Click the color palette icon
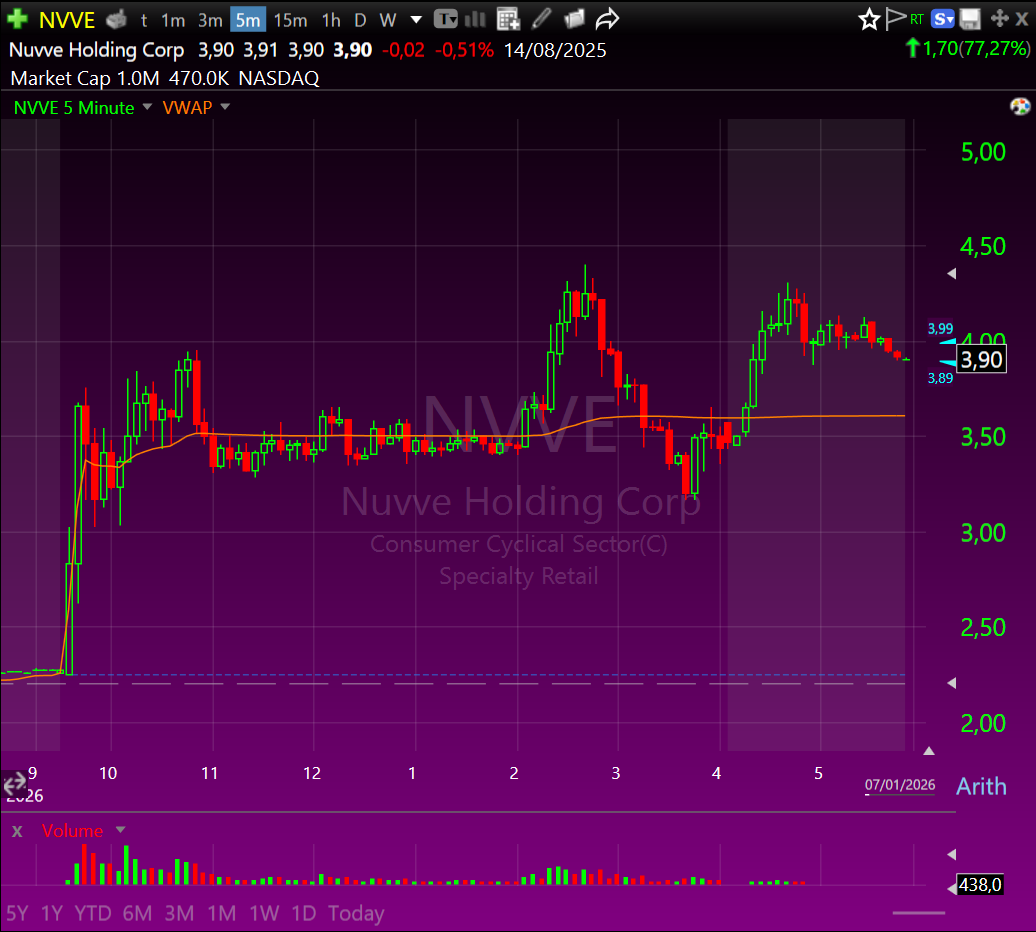 coord(1020,106)
